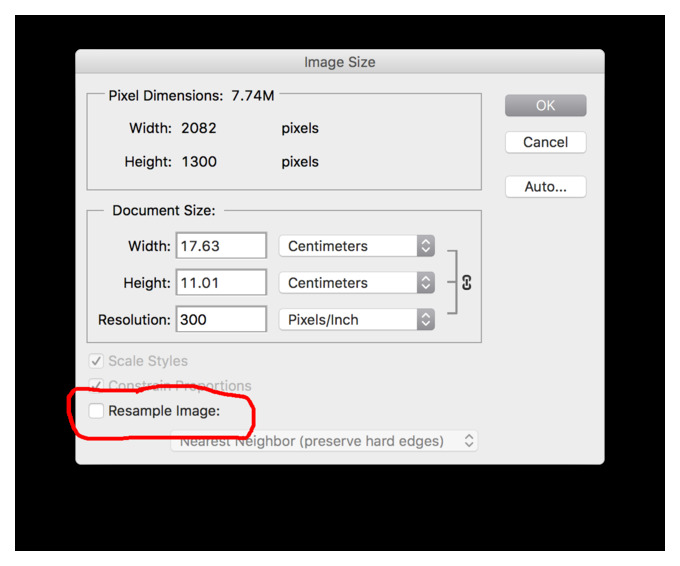Click the Width unit stepper arrows
The height and width of the screenshot is (566, 680).
(426, 246)
